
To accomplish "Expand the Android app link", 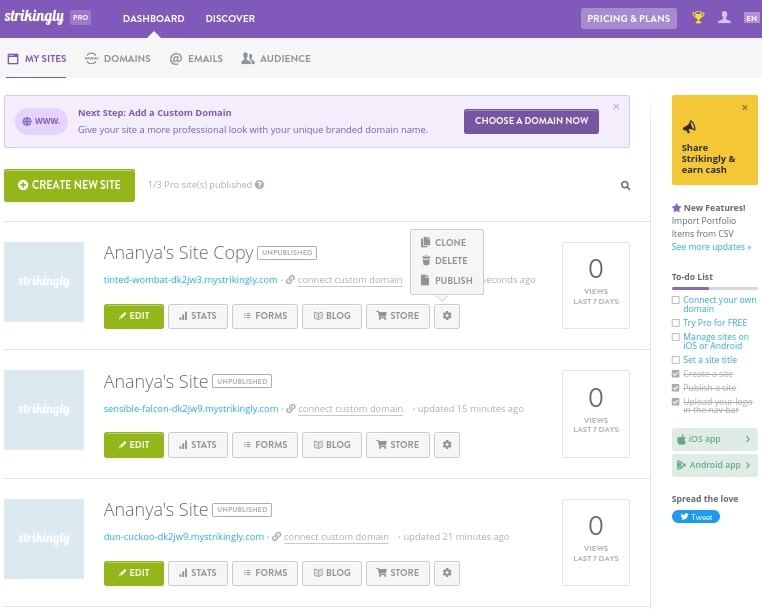I will (714, 465).
